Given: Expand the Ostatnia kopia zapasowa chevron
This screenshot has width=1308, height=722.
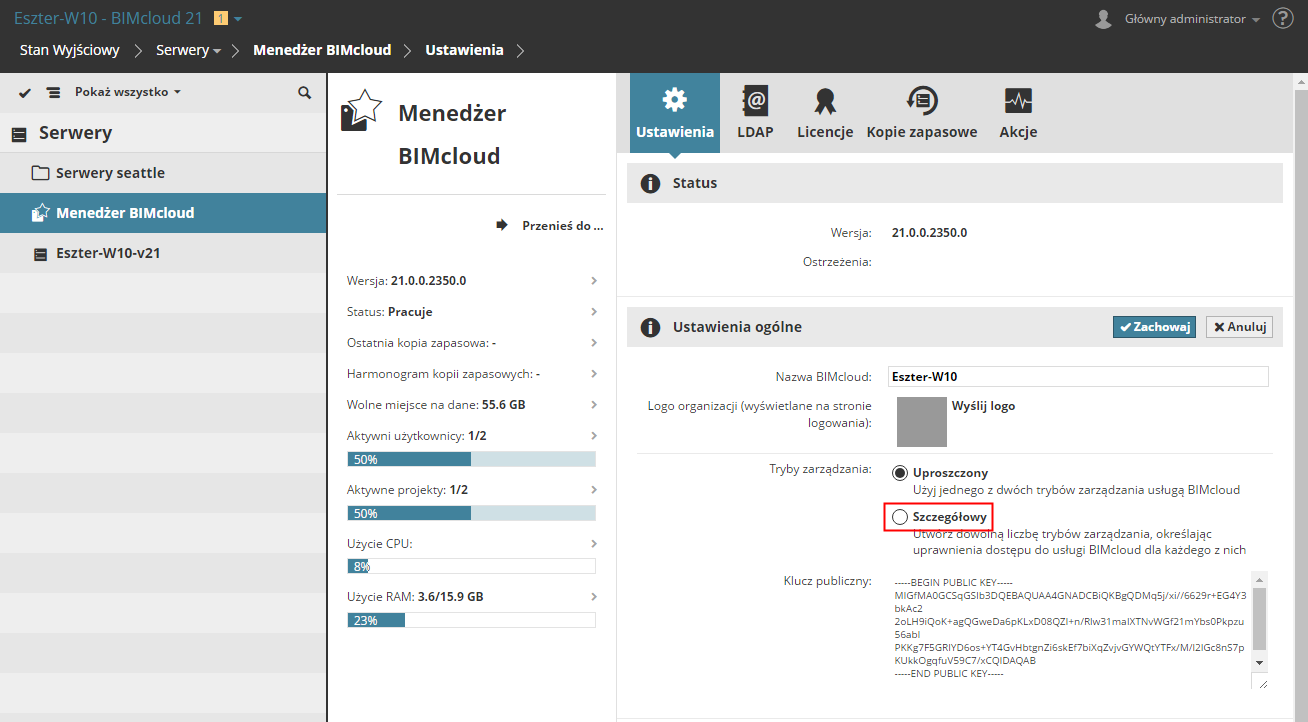Looking at the screenshot, I should 594,343.
